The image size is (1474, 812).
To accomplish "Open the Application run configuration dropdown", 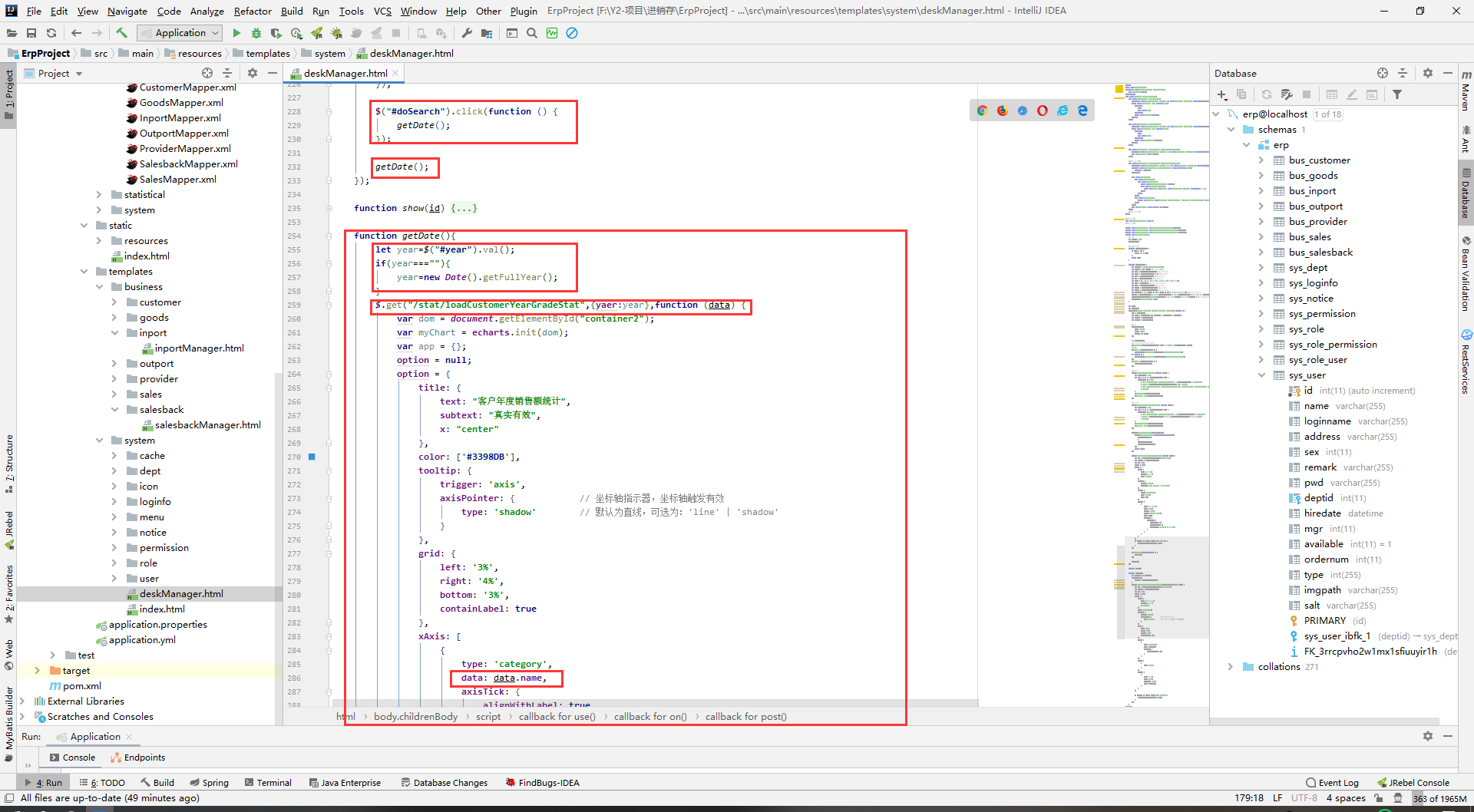I will 180,33.
